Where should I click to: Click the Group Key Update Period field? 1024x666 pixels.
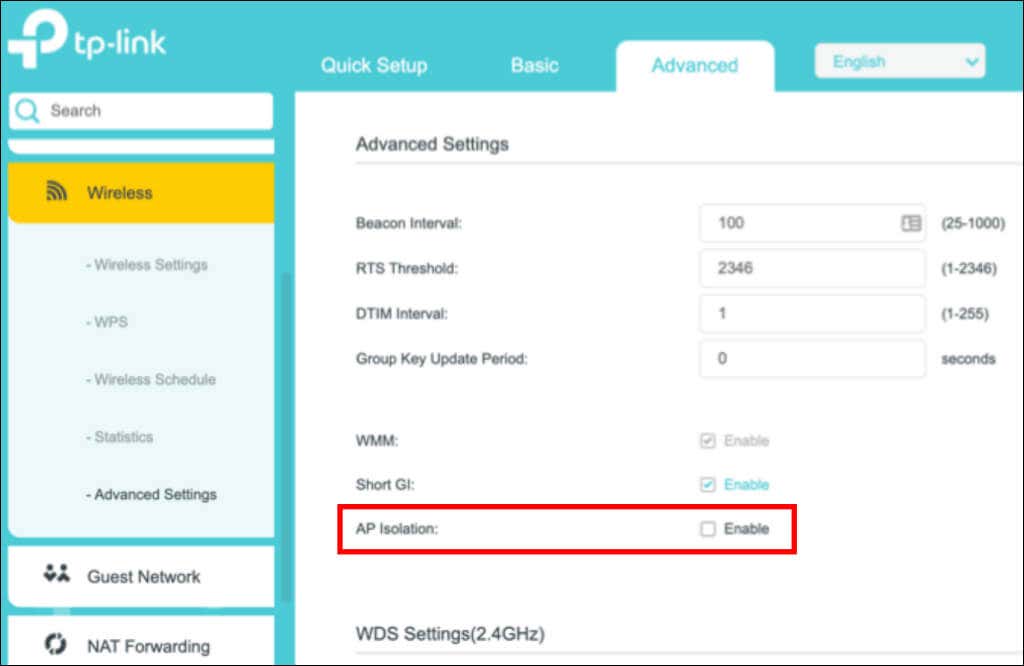pos(811,359)
